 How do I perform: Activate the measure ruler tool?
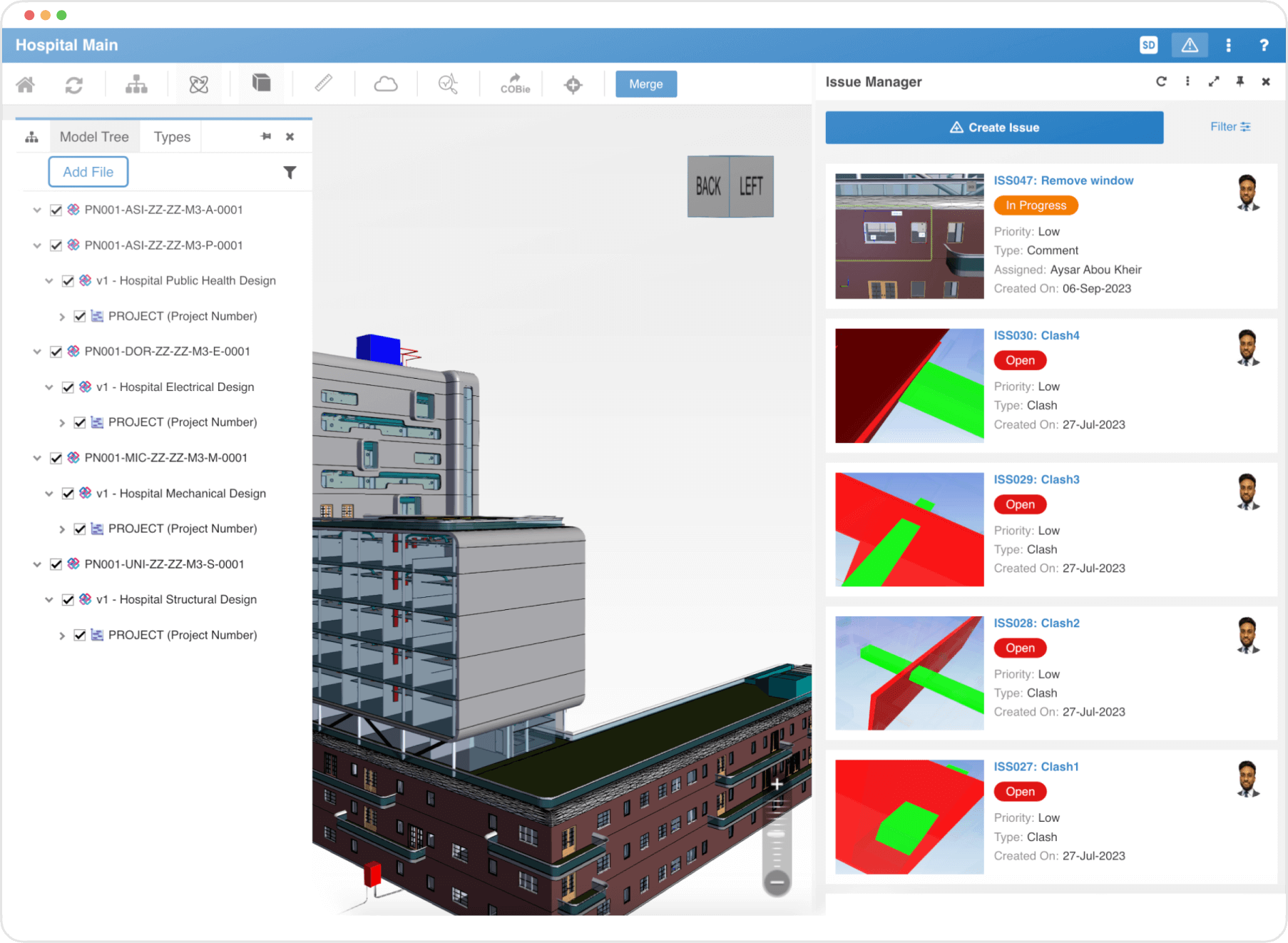pos(324,83)
